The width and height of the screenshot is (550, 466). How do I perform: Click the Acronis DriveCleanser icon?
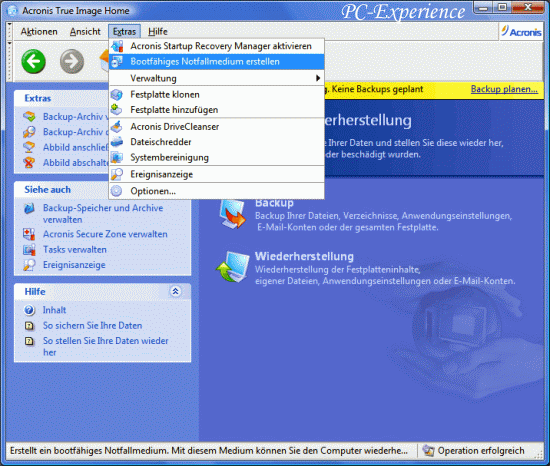tap(116, 127)
